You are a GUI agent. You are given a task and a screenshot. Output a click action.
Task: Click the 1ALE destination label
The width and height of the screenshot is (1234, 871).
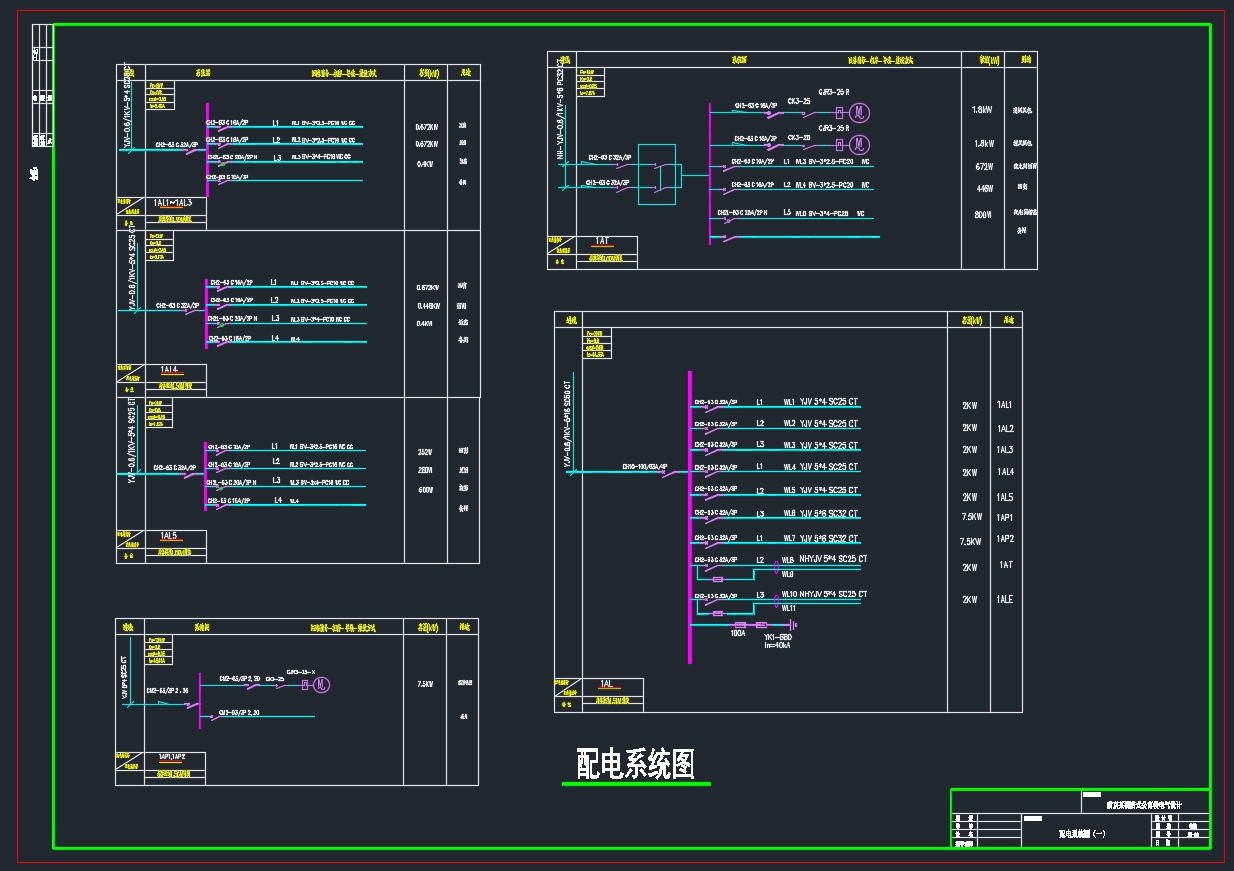pyautogui.click(x=1005, y=599)
